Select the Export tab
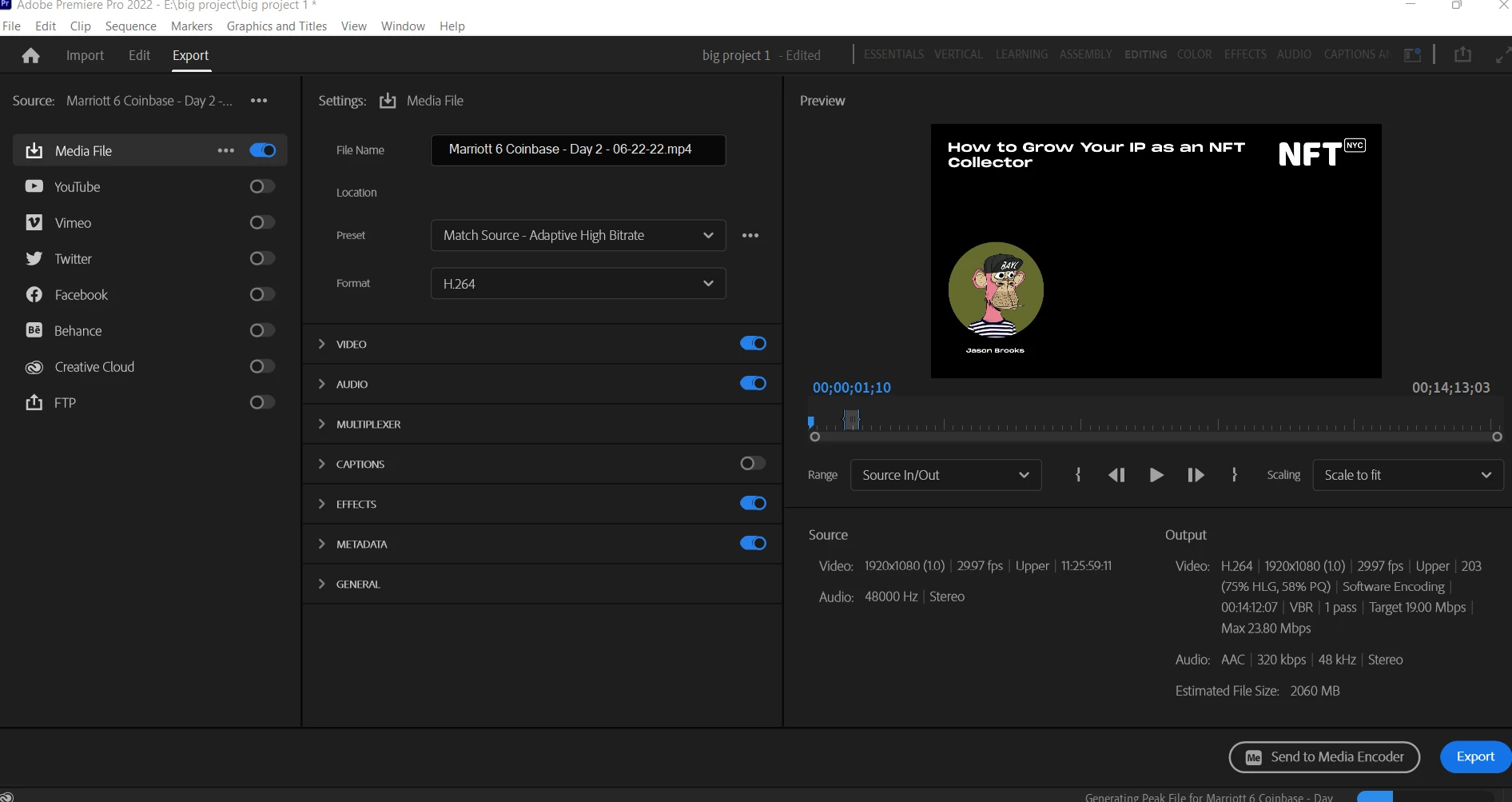The width and height of the screenshot is (1512, 802). tap(190, 55)
